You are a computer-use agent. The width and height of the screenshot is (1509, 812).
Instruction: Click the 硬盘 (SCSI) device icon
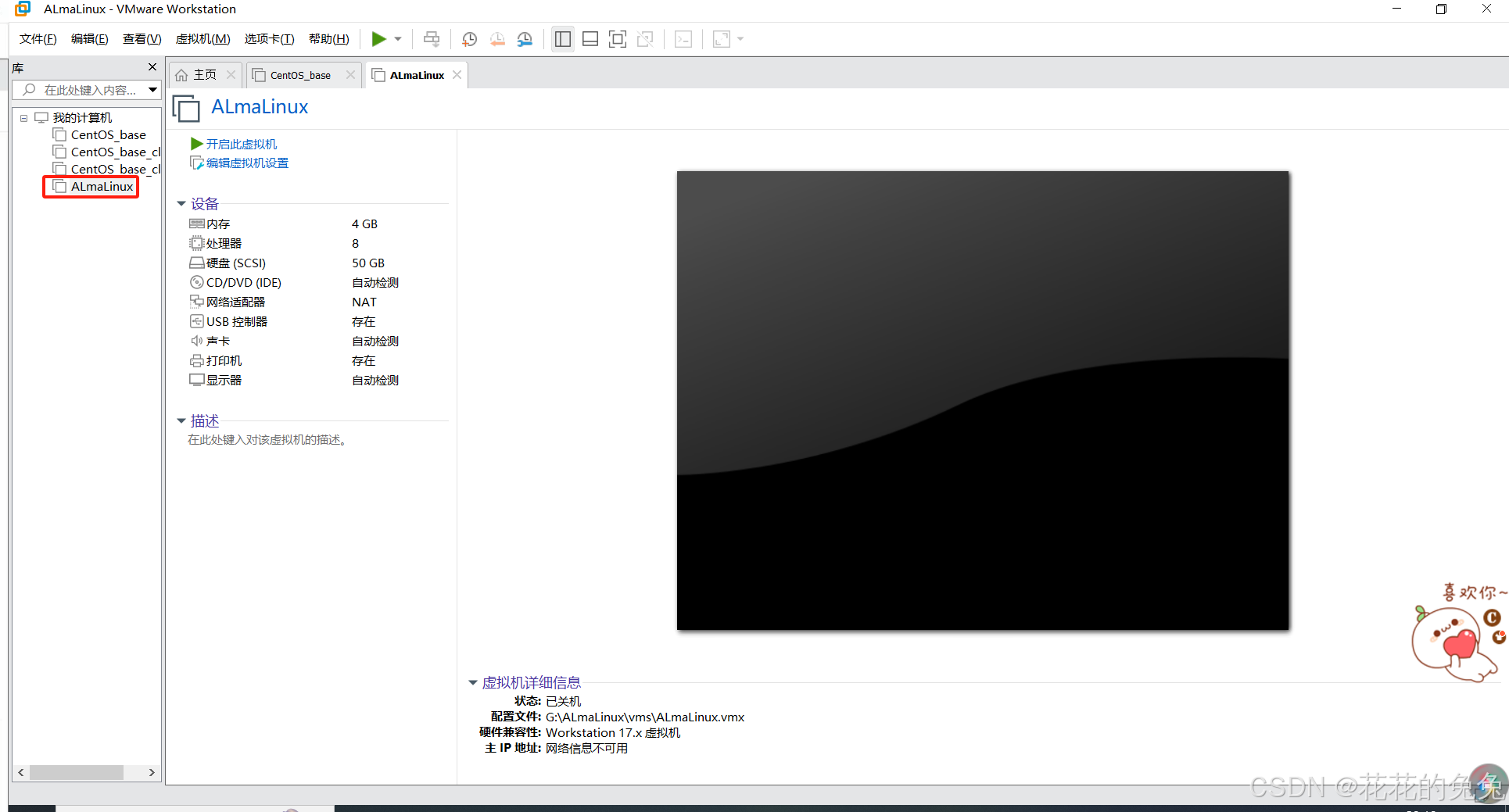point(197,263)
